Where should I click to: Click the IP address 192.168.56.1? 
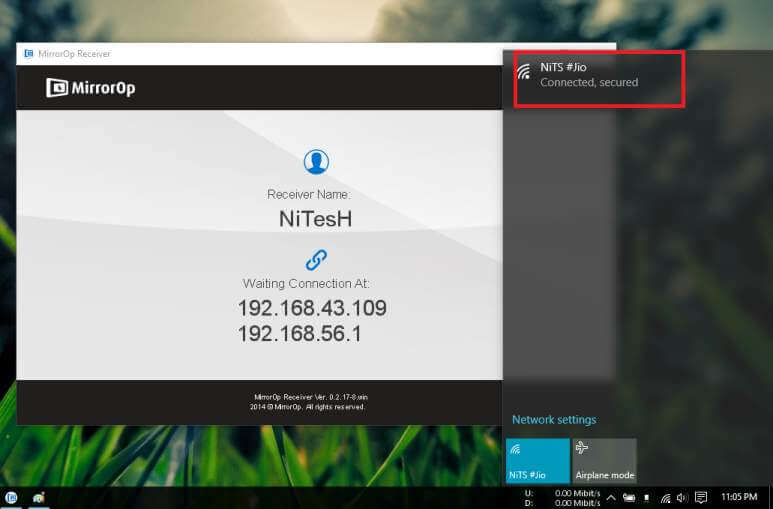click(x=299, y=333)
